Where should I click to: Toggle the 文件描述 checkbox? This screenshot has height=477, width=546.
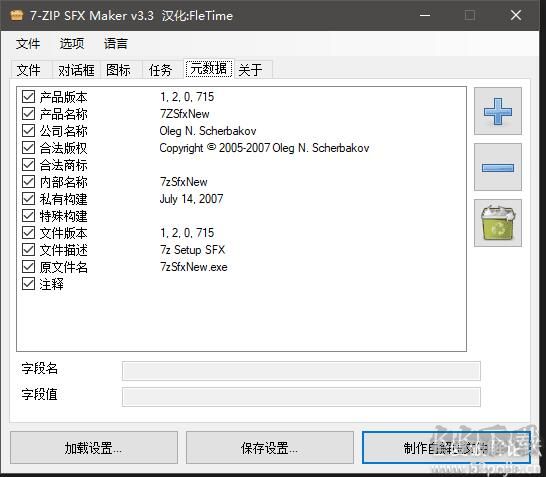point(28,250)
